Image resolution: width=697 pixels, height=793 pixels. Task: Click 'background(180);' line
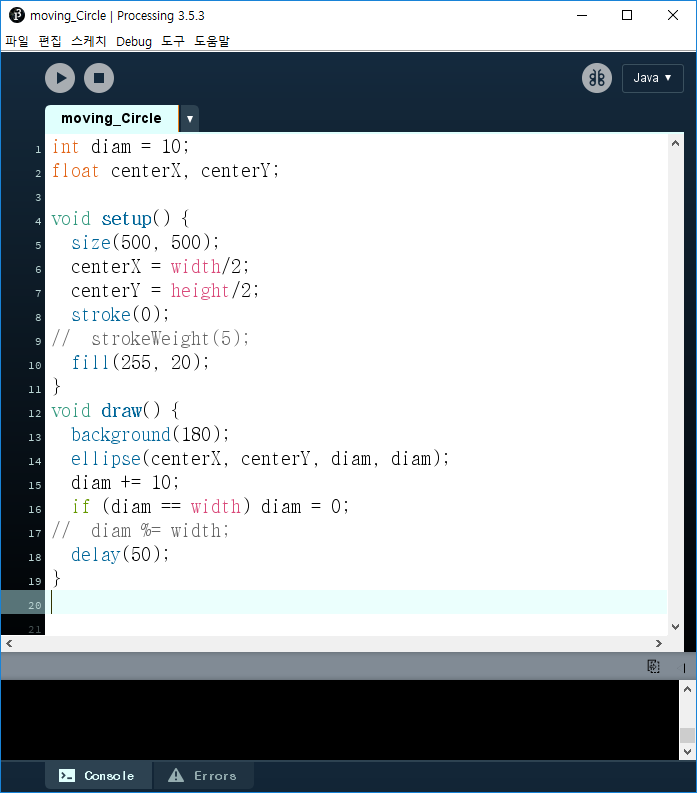point(150,434)
